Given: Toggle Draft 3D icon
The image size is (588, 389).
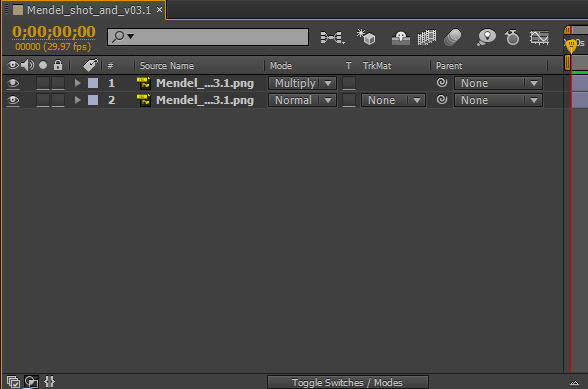Looking at the screenshot, I should [x=366, y=37].
